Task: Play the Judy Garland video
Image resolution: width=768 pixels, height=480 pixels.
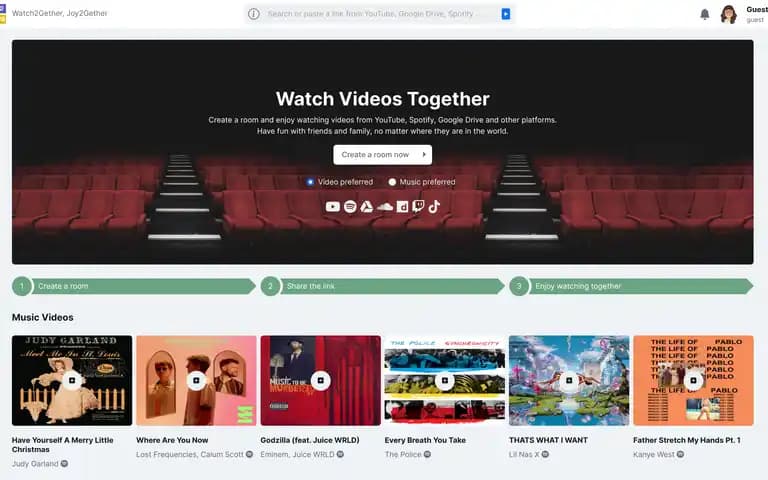Action: tap(72, 381)
